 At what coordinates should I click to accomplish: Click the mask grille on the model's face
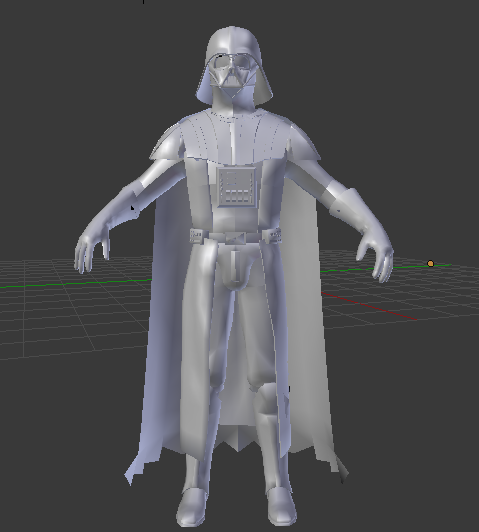pyautogui.click(x=231, y=77)
